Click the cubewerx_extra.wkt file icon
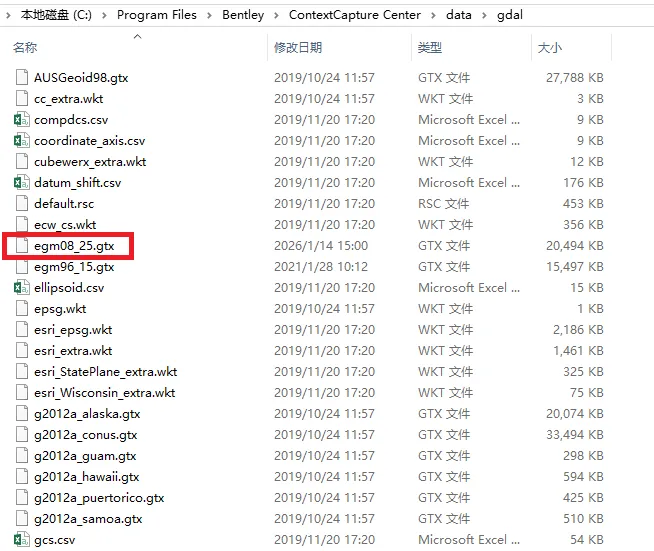 (x=22, y=161)
